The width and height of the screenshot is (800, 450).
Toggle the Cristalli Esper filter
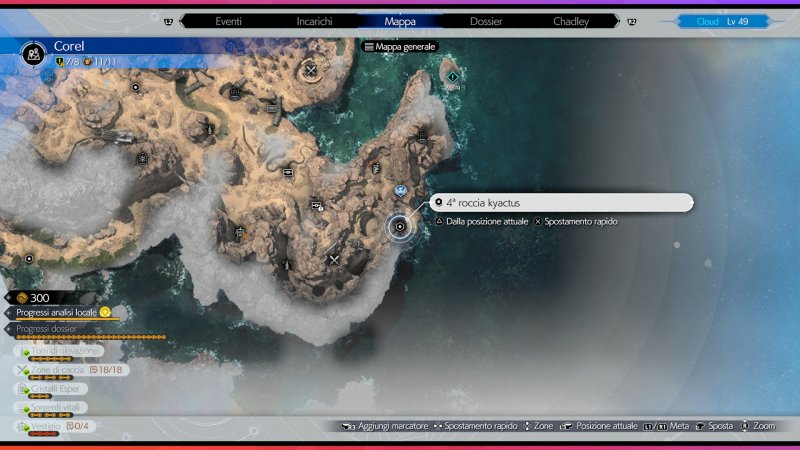[x=55, y=388]
